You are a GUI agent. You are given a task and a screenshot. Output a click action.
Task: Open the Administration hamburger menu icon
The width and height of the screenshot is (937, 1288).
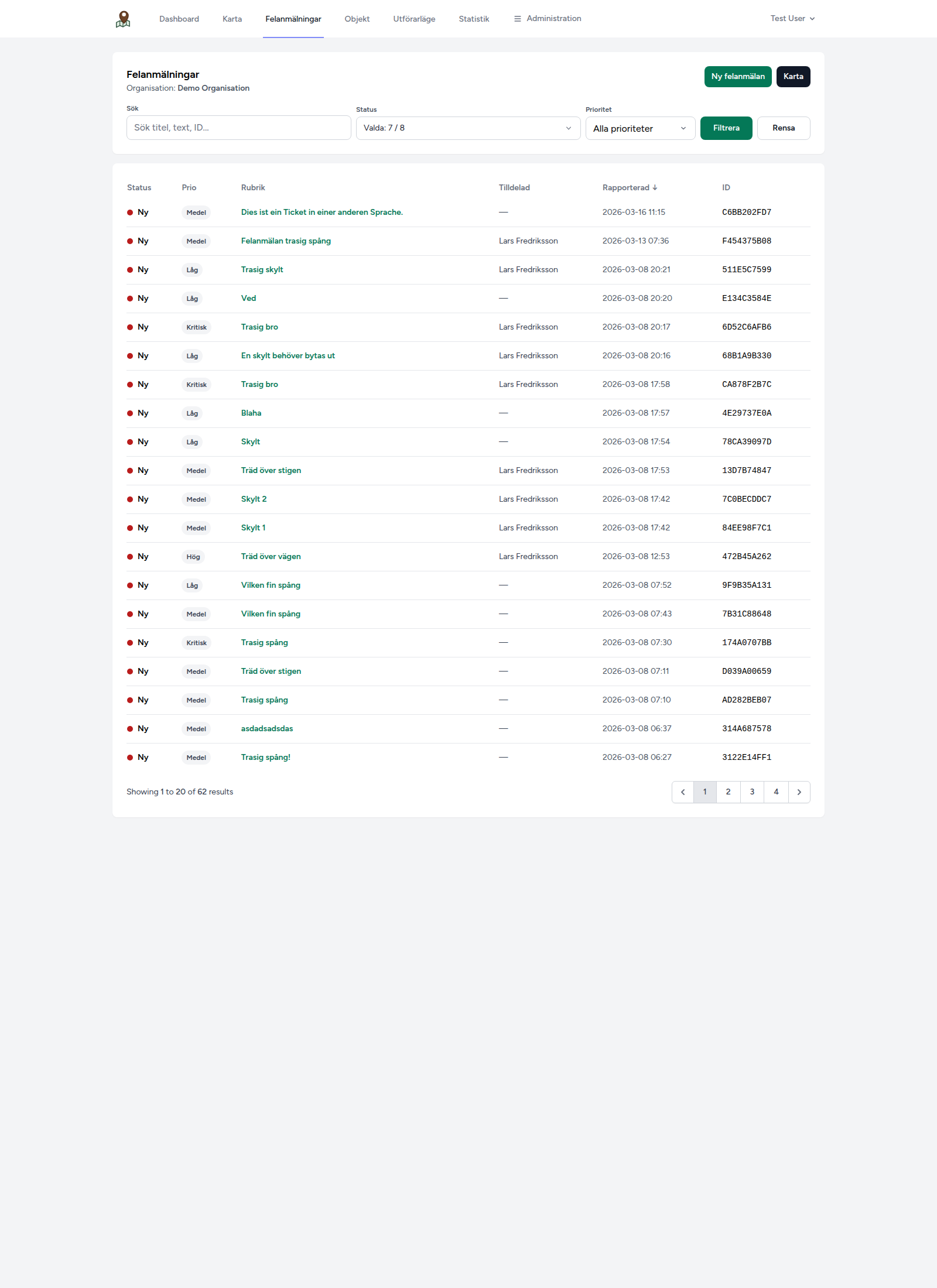[518, 19]
